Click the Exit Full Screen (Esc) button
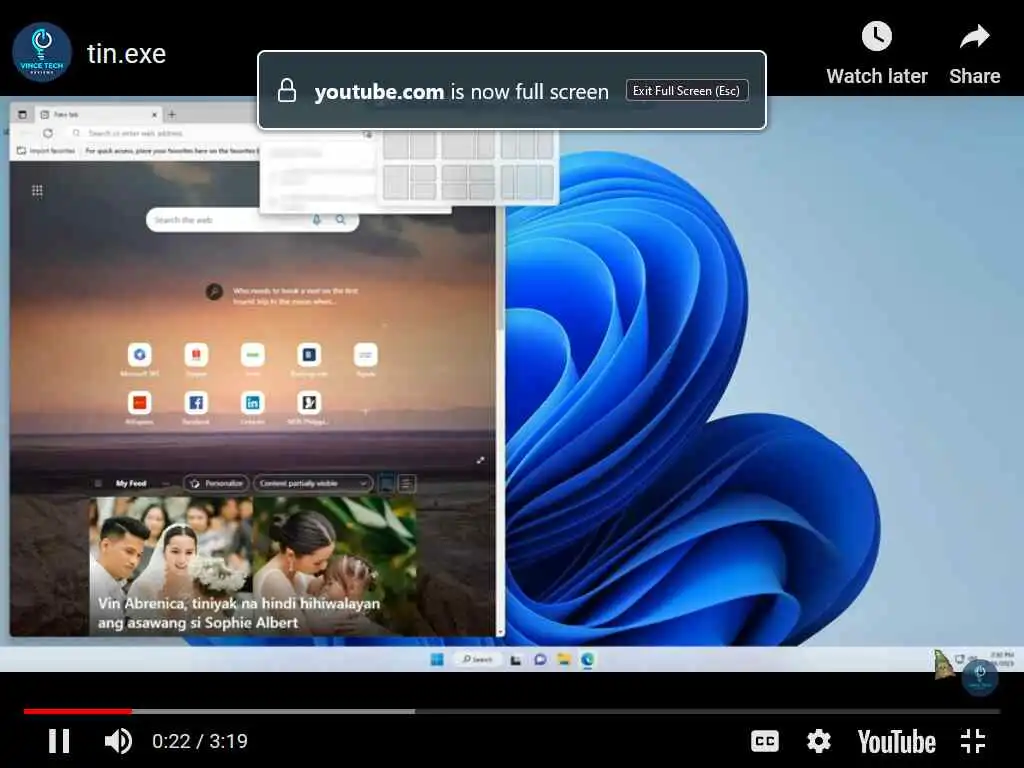The height and width of the screenshot is (768, 1024). coord(686,91)
